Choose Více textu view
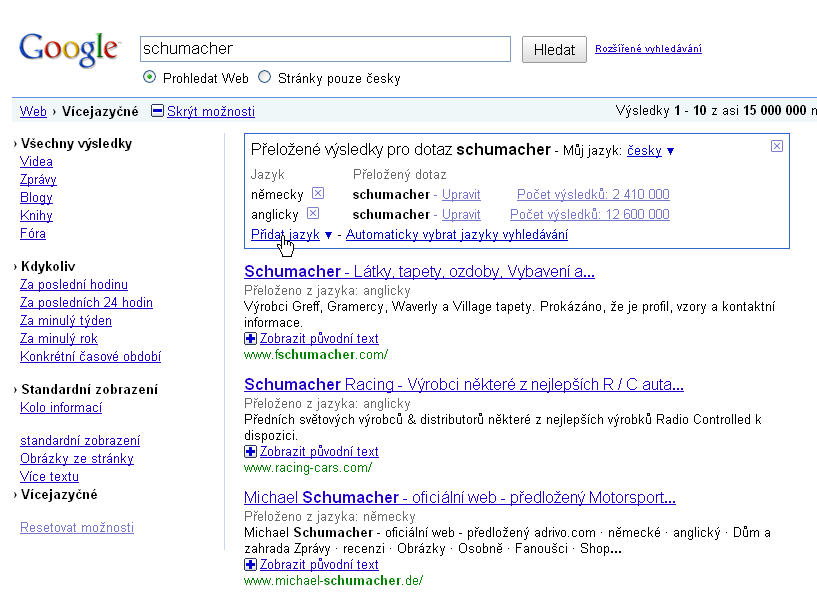 [x=49, y=477]
